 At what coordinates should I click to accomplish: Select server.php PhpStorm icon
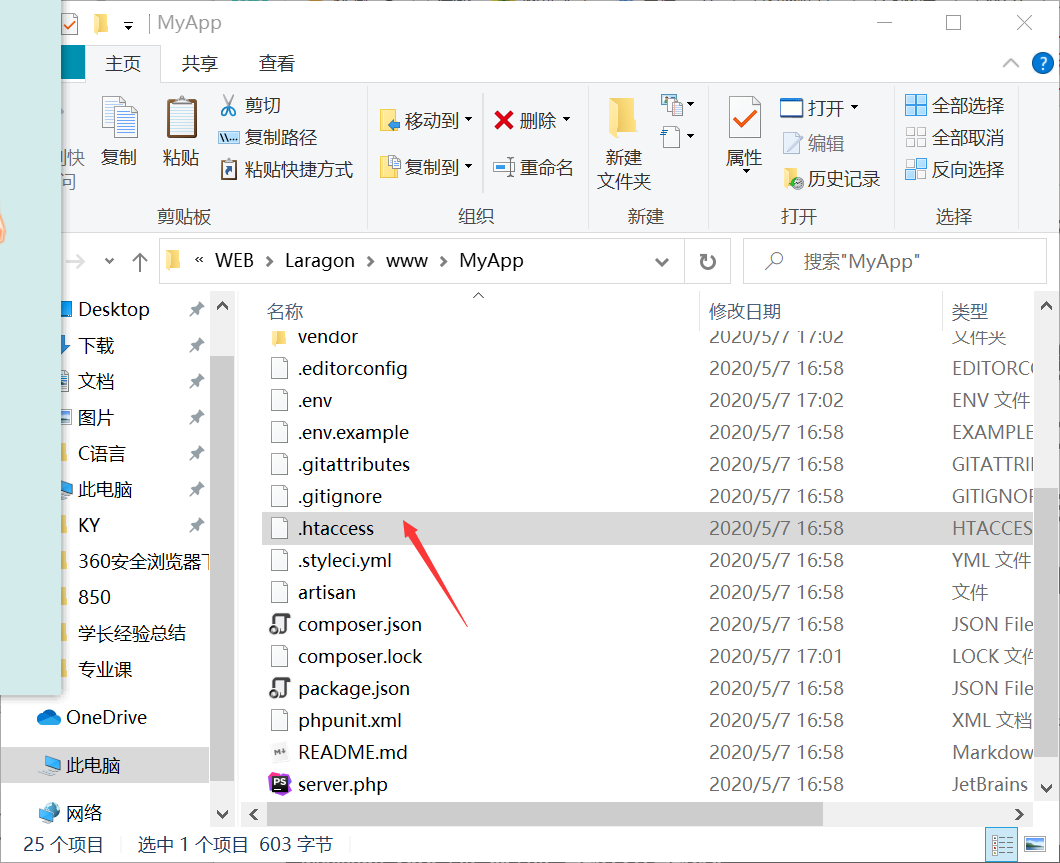point(279,784)
